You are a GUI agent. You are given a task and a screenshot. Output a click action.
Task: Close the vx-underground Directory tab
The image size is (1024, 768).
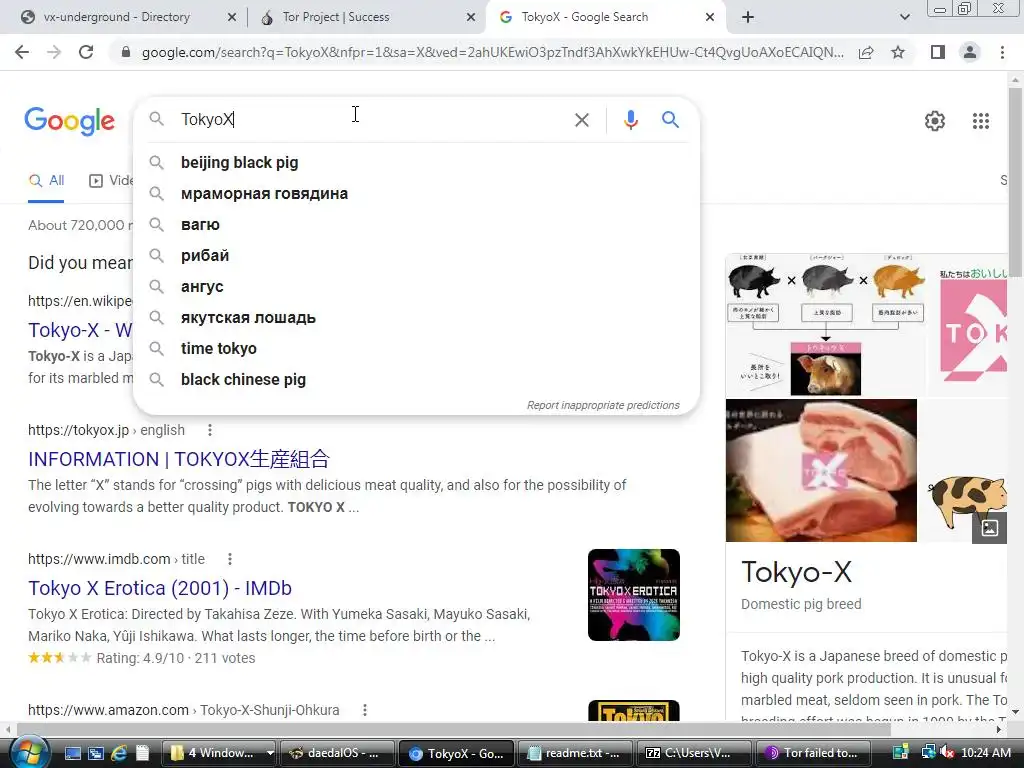click(x=232, y=17)
